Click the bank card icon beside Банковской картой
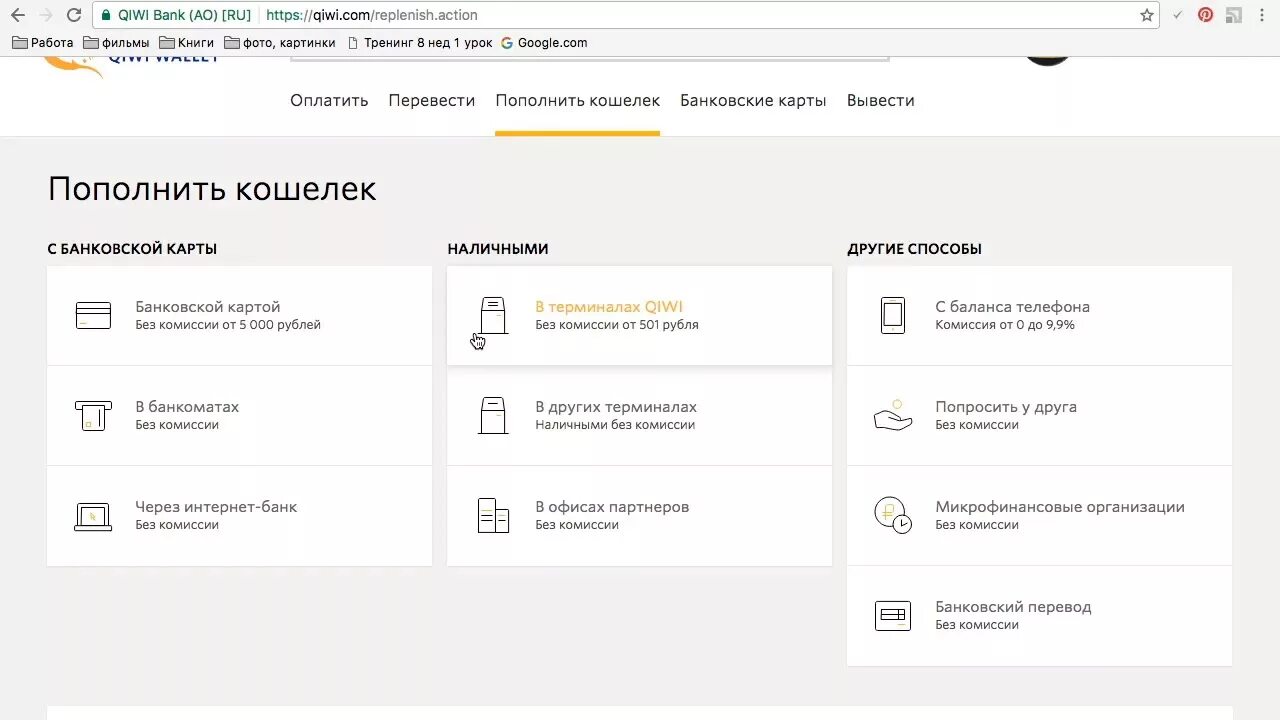Viewport: 1280px width, 720px height. [x=93, y=315]
